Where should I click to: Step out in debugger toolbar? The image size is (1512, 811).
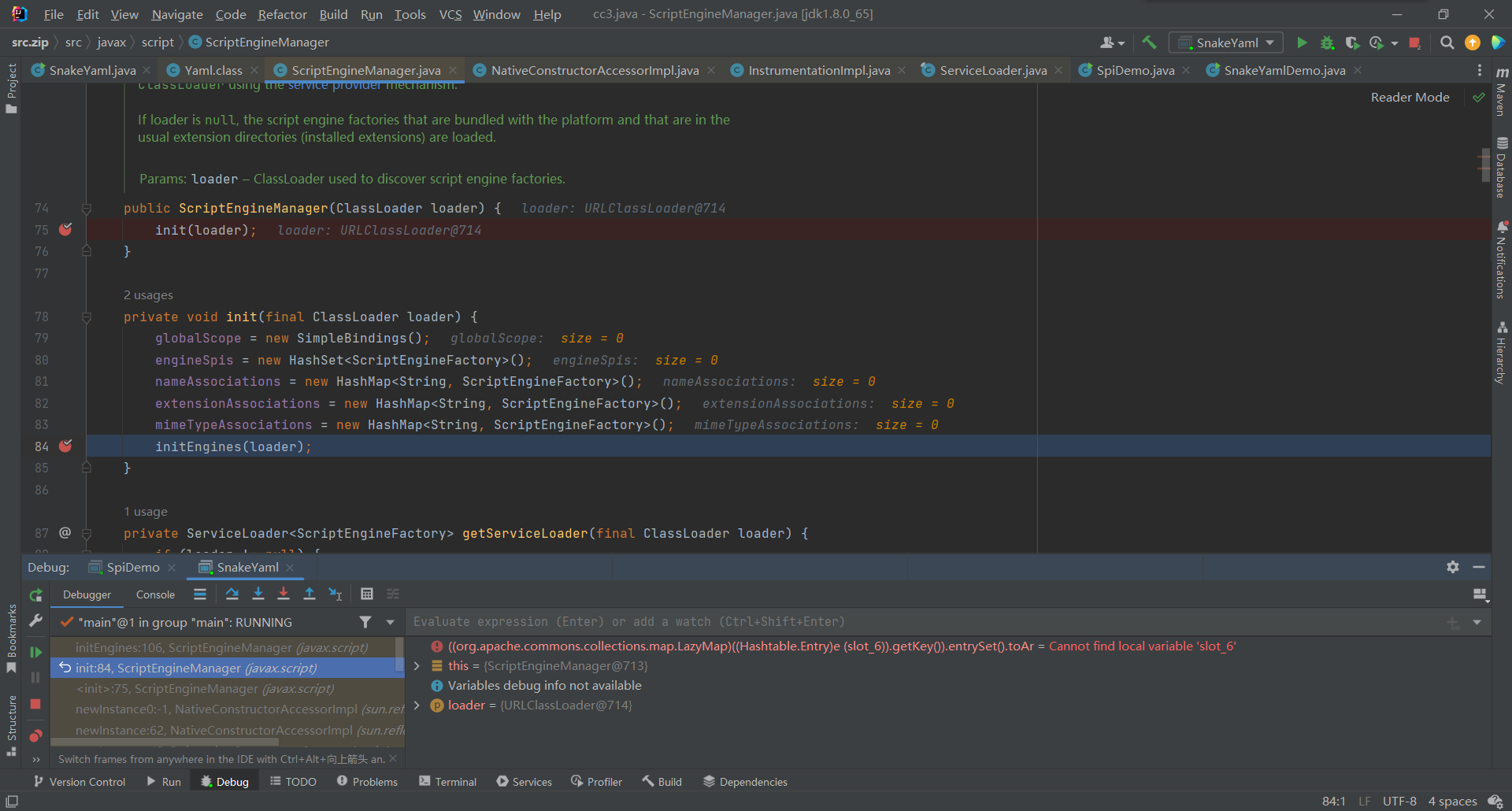click(309, 594)
